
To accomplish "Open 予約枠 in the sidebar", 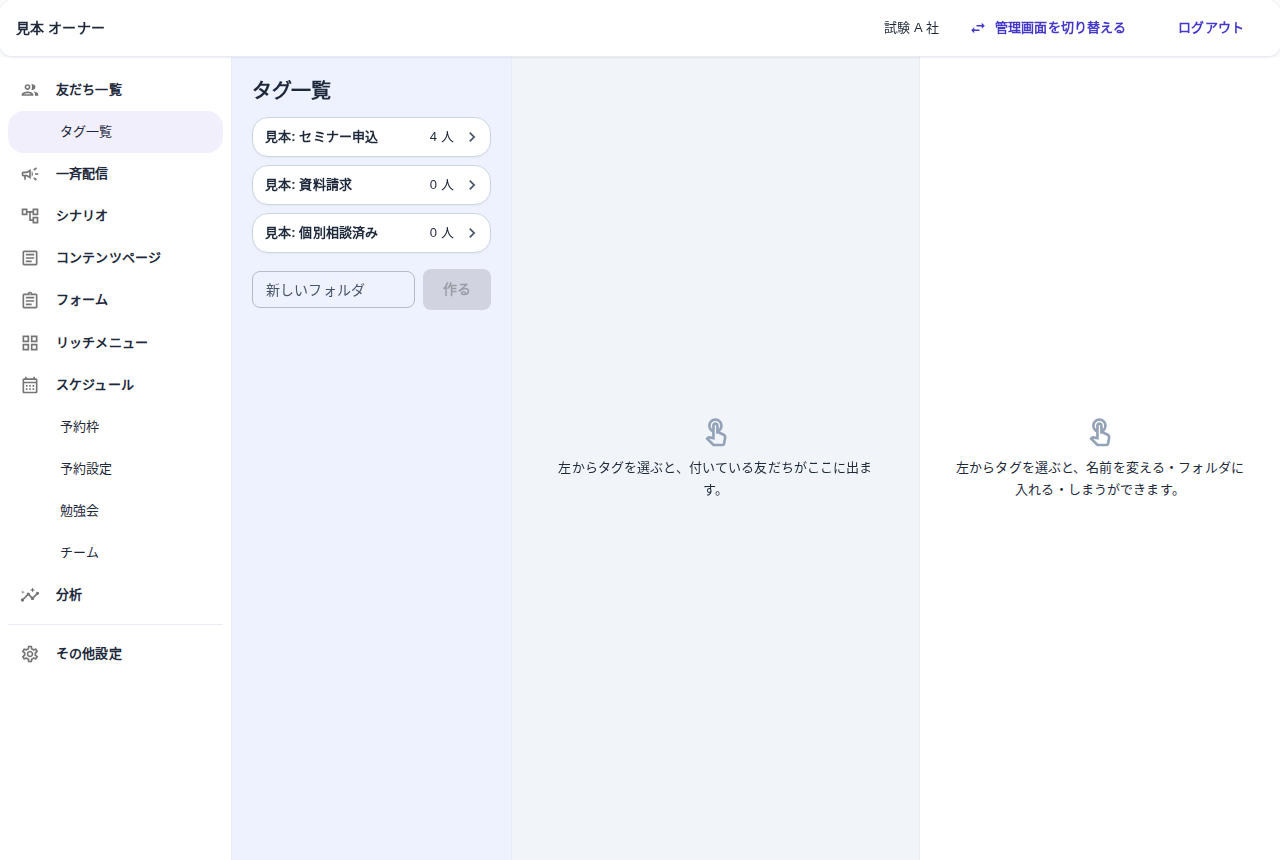I will (115, 427).
